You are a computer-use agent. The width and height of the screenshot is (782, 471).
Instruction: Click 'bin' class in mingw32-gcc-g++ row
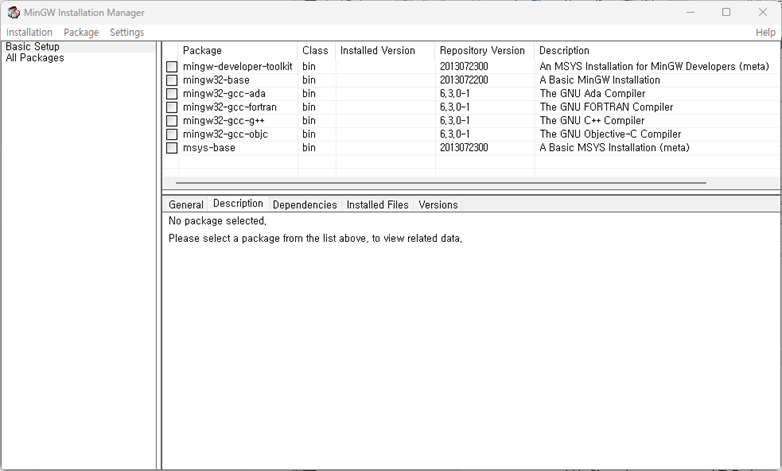(x=309, y=120)
